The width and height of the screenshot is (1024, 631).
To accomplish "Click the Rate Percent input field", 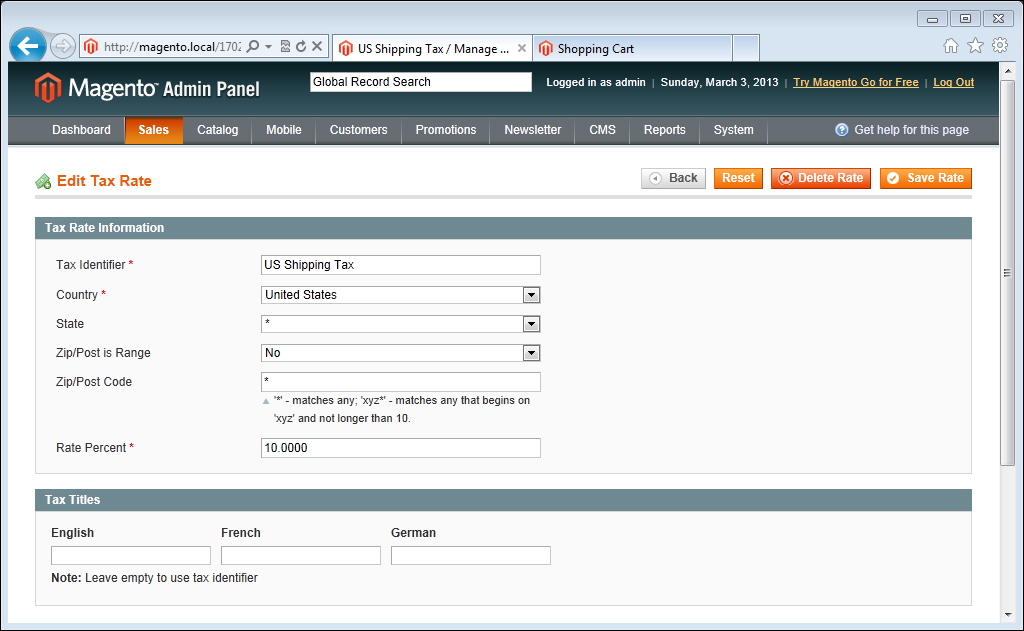I will [400, 448].
